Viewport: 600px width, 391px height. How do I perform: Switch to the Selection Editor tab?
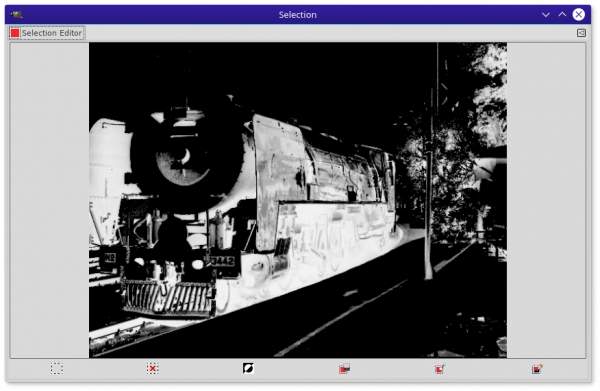point(47,33)
